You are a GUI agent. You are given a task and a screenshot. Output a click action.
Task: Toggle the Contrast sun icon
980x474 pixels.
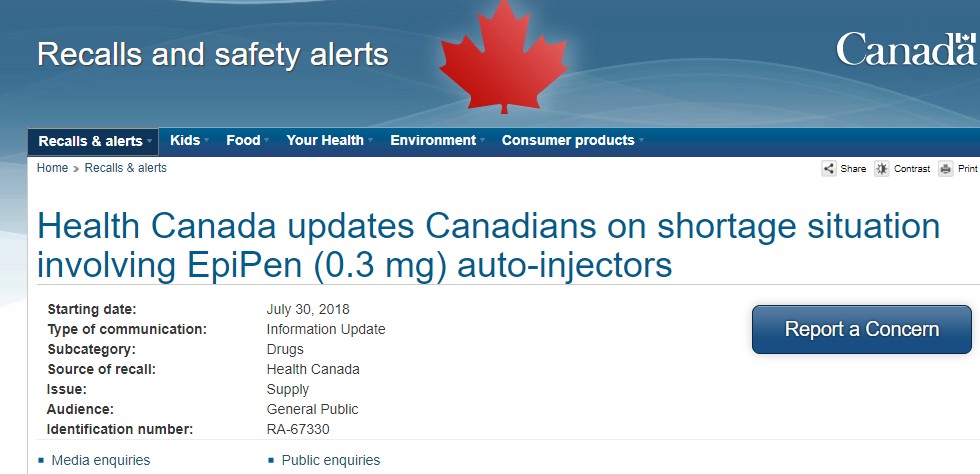[x=882, y=169]
